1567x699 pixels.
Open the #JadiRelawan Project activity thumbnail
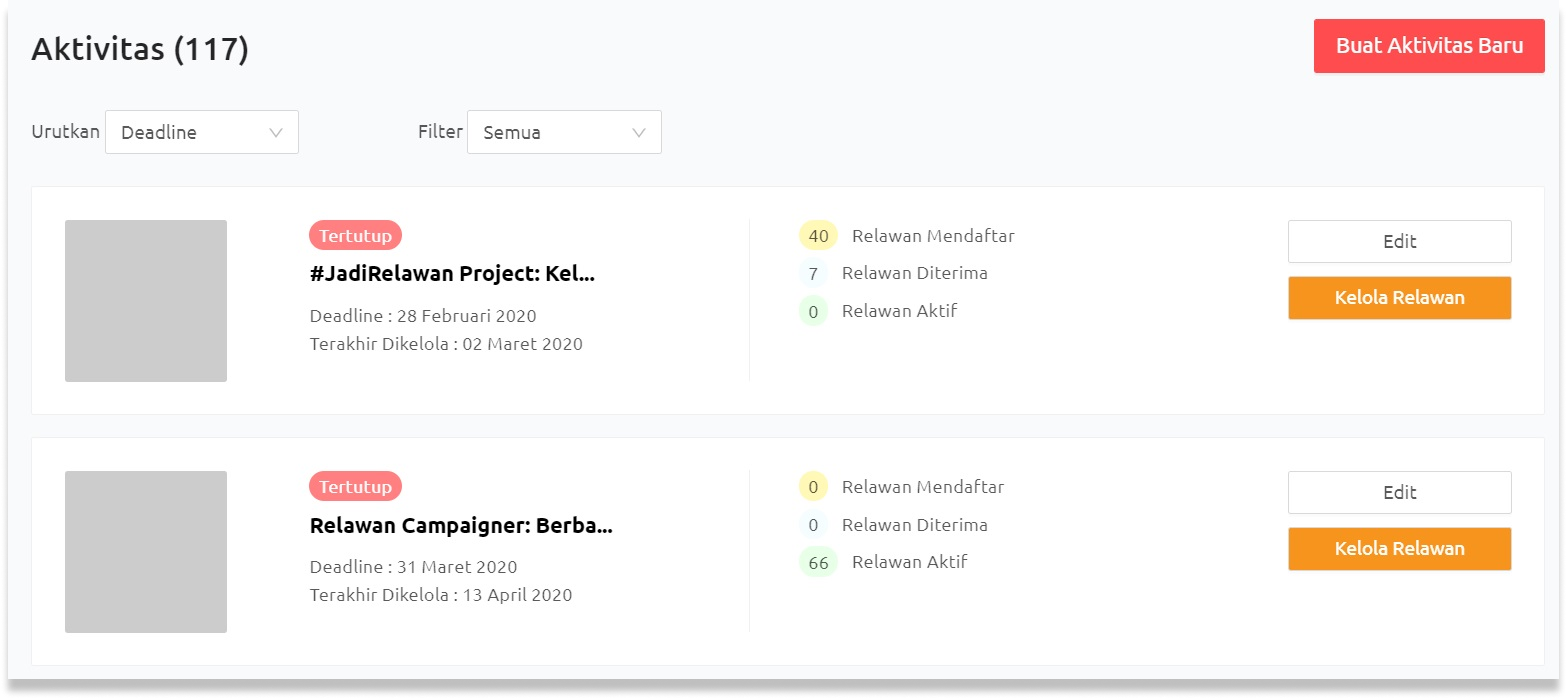click(146, 301)
